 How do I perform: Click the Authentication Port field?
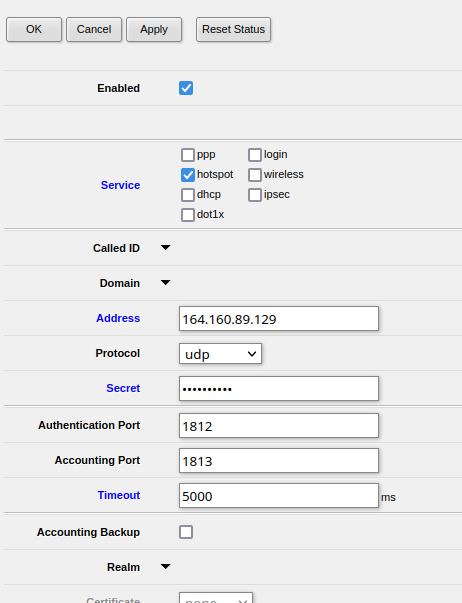(x=279, y=425)
